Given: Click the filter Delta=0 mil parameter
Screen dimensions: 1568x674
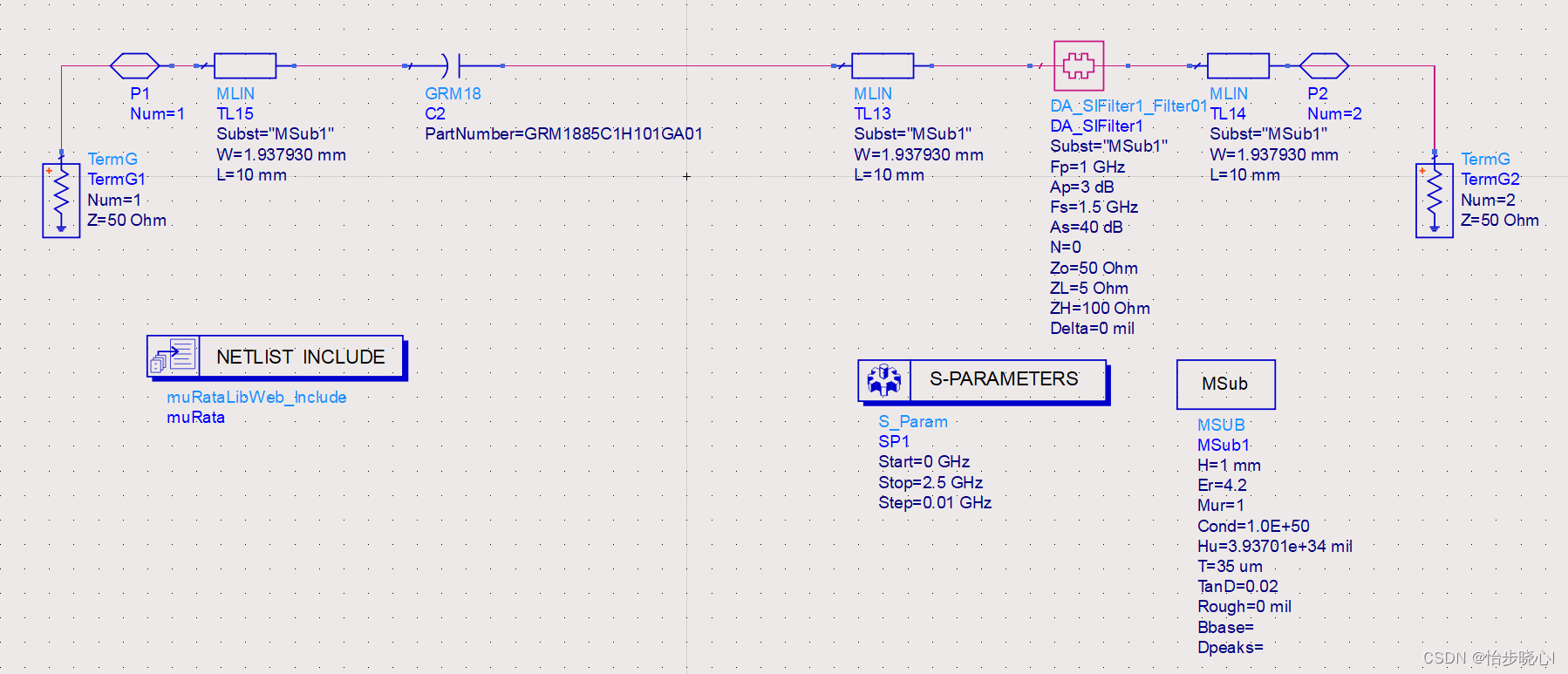Looking at the screenshot, I should (1092, 328).
